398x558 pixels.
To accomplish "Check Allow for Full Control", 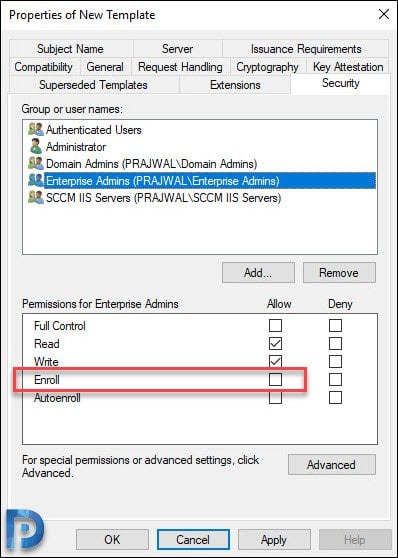I will tap(275, 325).
